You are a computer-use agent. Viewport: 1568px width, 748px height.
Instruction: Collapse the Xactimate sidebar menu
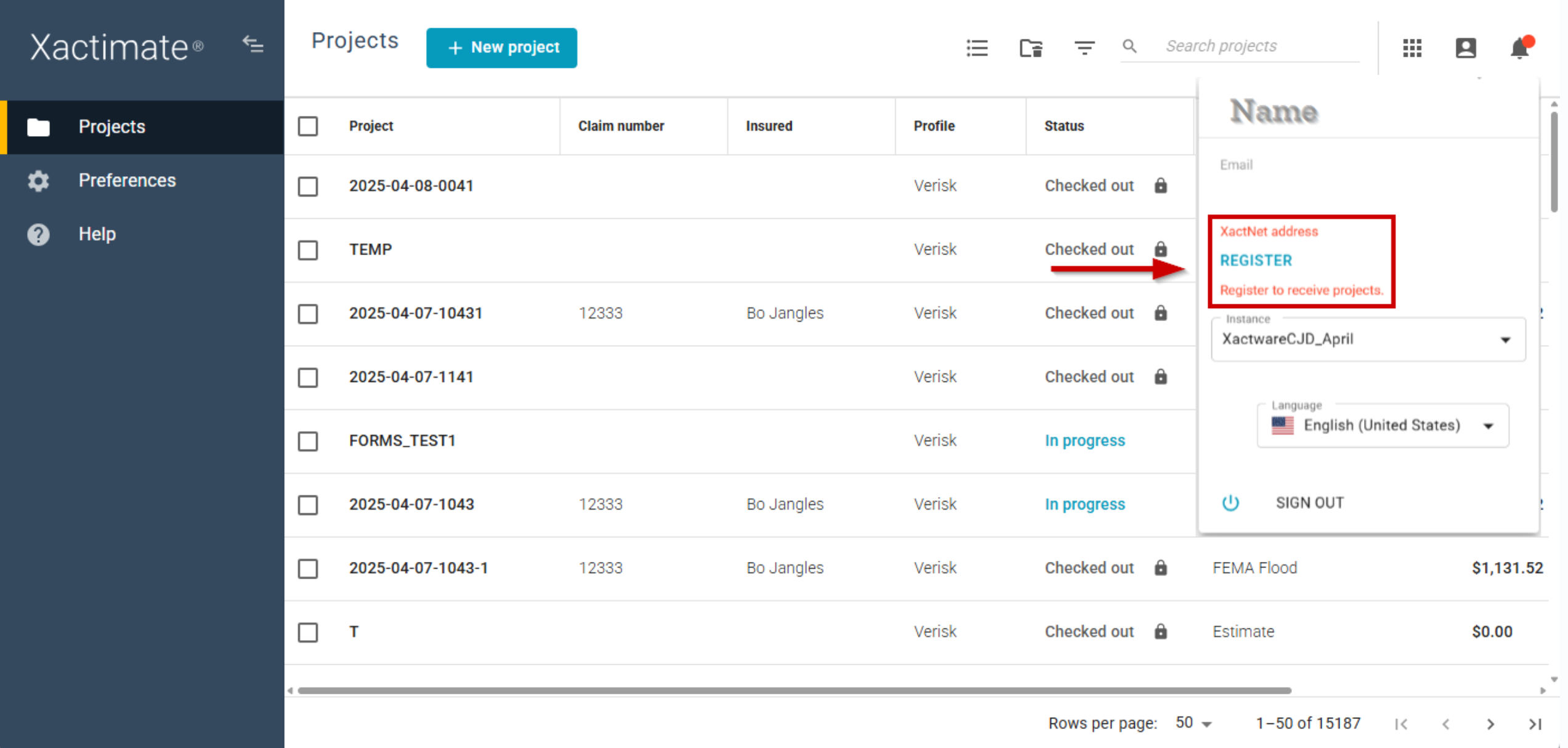click(253, 44)
